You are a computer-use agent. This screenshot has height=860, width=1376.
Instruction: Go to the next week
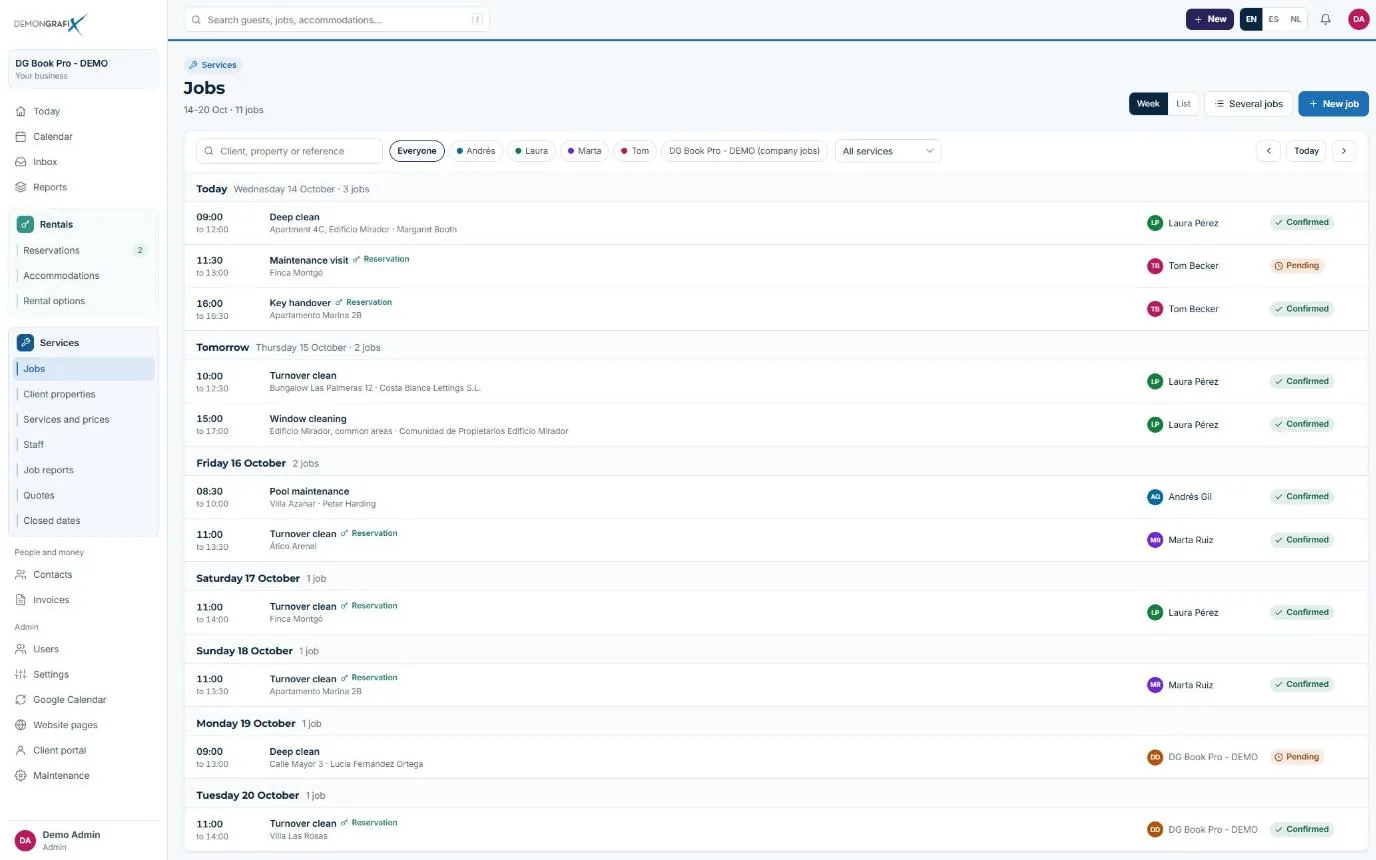(x=1344, y=151)
